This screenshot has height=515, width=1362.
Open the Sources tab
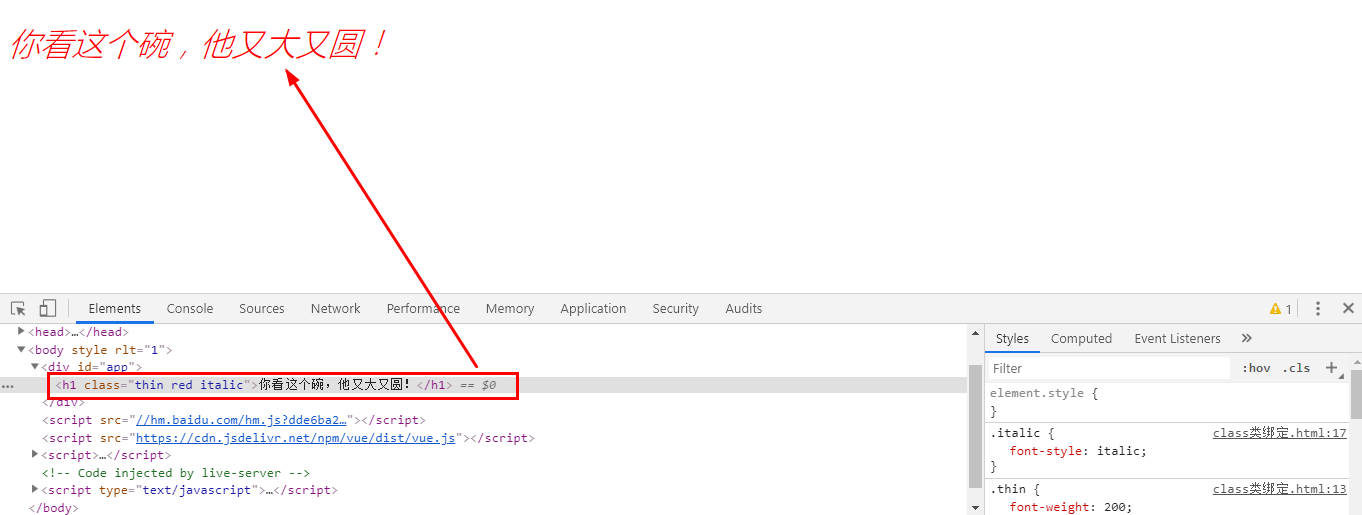(262, 309)
